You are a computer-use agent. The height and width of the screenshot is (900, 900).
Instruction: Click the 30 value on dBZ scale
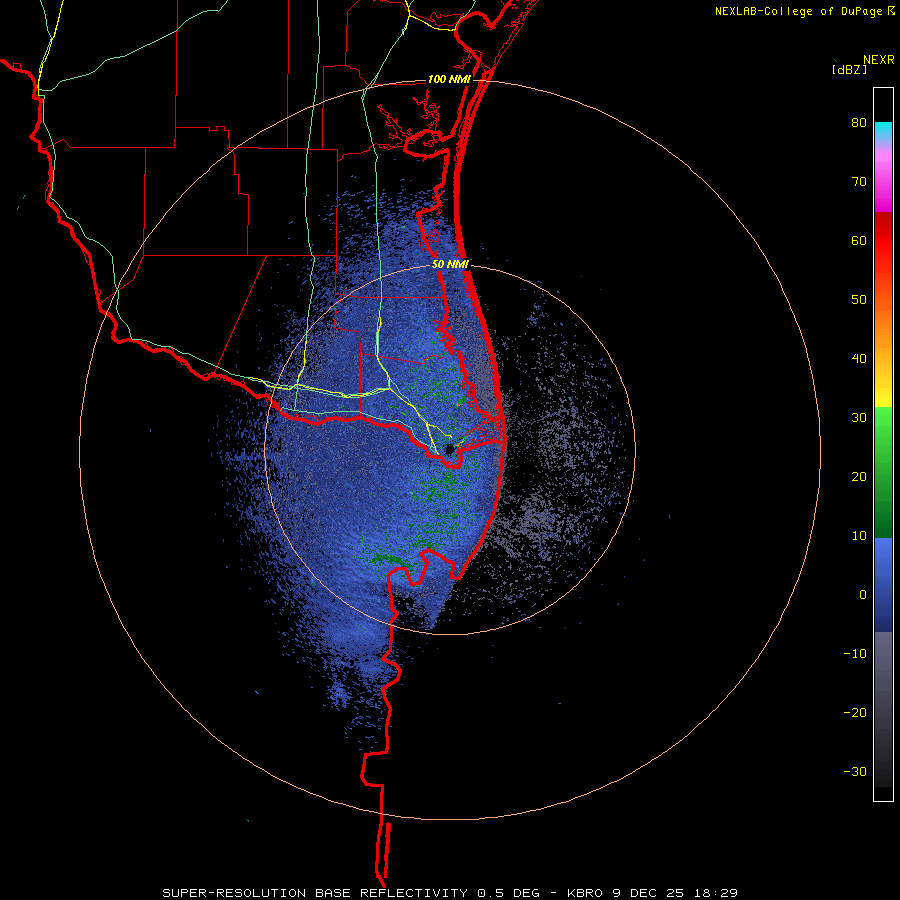point(859,418)
